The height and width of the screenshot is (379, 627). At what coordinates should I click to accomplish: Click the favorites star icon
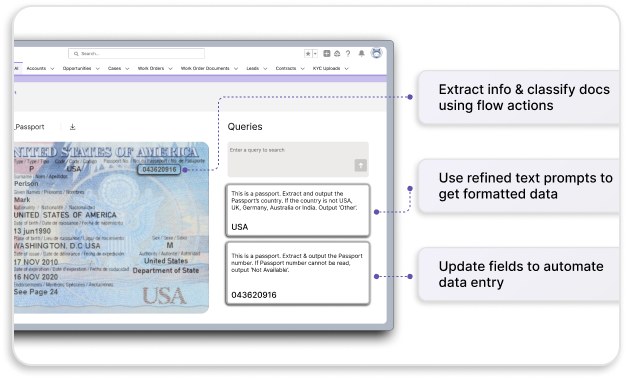tap(308, 54)
